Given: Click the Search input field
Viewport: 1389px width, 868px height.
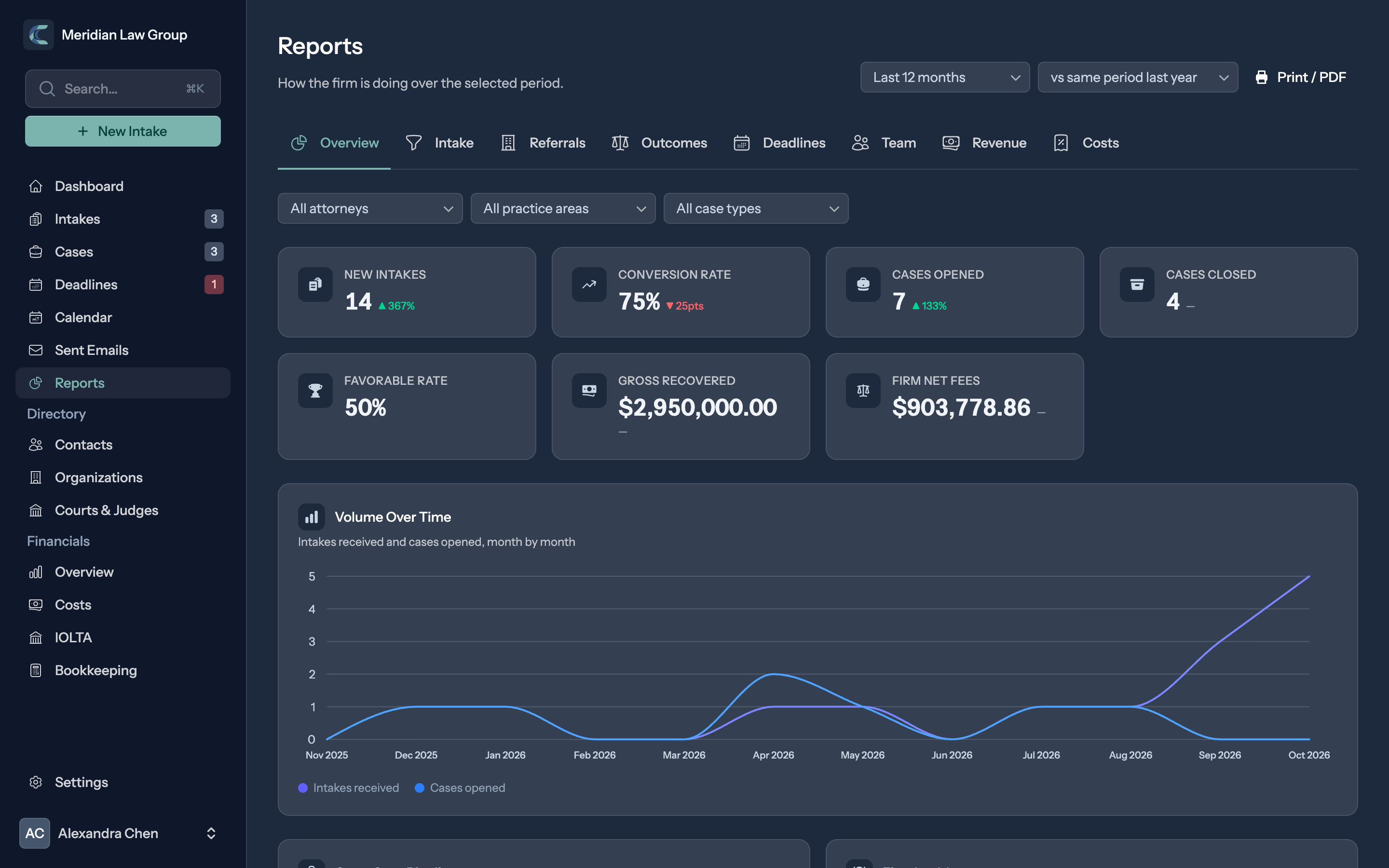Looking at the screenshot, I should (x=123, y=89).
